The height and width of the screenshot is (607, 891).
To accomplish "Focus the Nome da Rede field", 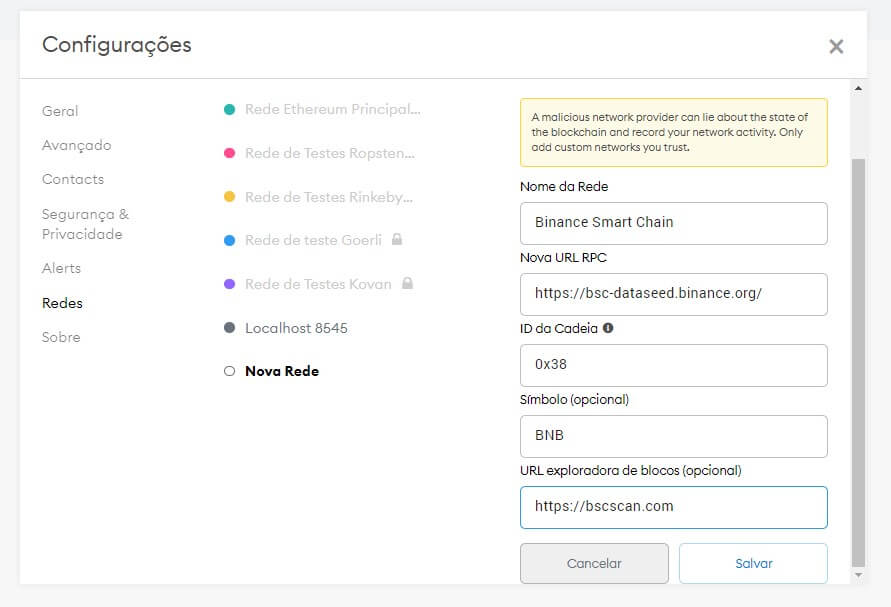I will (x=673, y=223).
